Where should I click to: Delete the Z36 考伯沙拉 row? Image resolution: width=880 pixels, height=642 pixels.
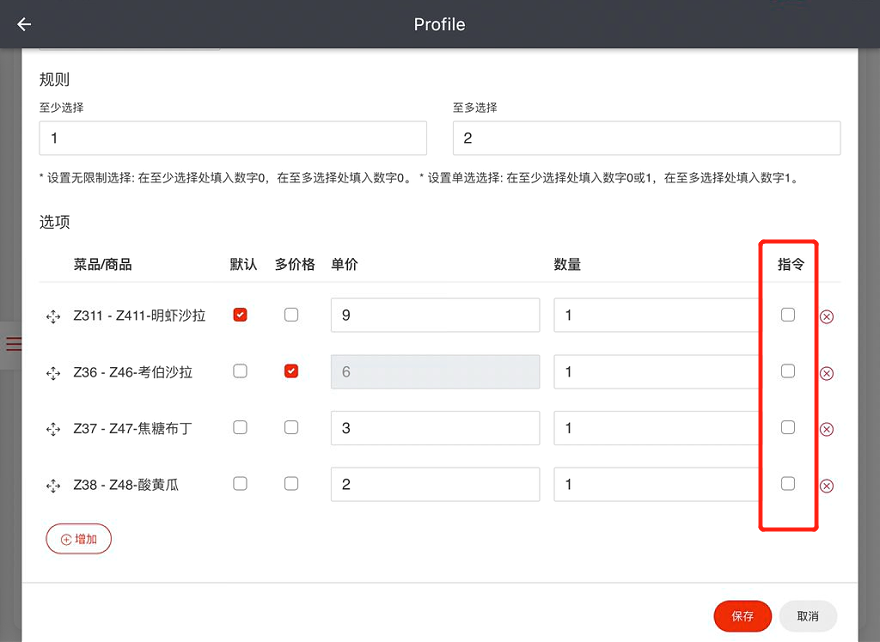[x=827, y=373]
